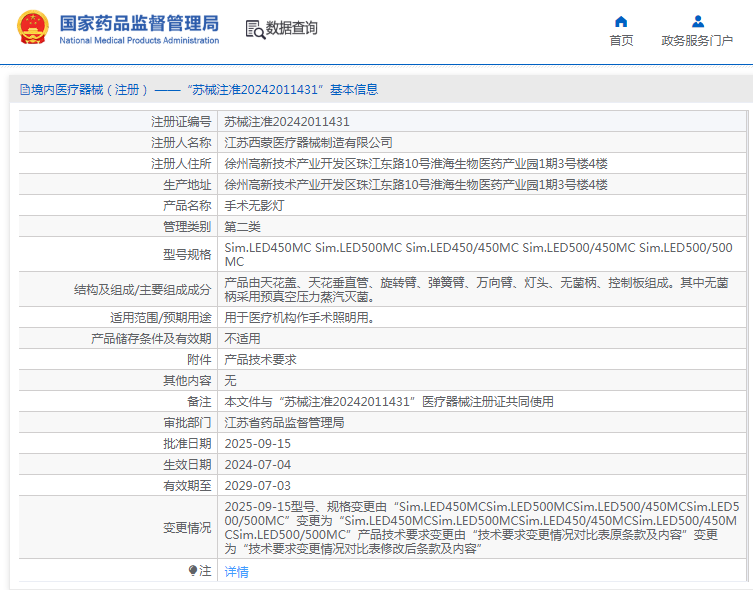This screenshot has width=753, height=590.
Task: Click the 审批部门 label
Action: (x=187, y=423)
